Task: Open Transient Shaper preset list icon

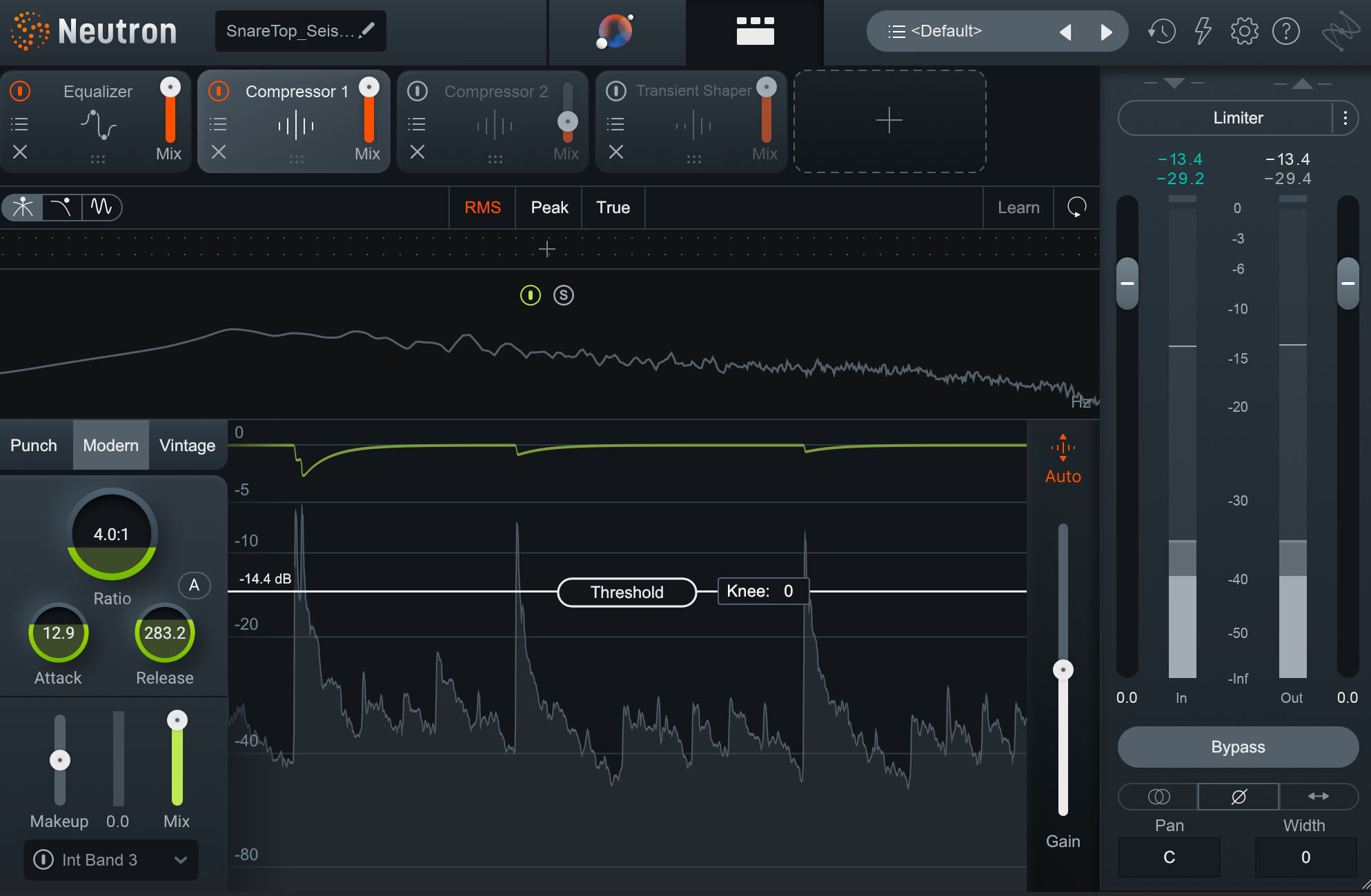Action: tap(615, 124)
